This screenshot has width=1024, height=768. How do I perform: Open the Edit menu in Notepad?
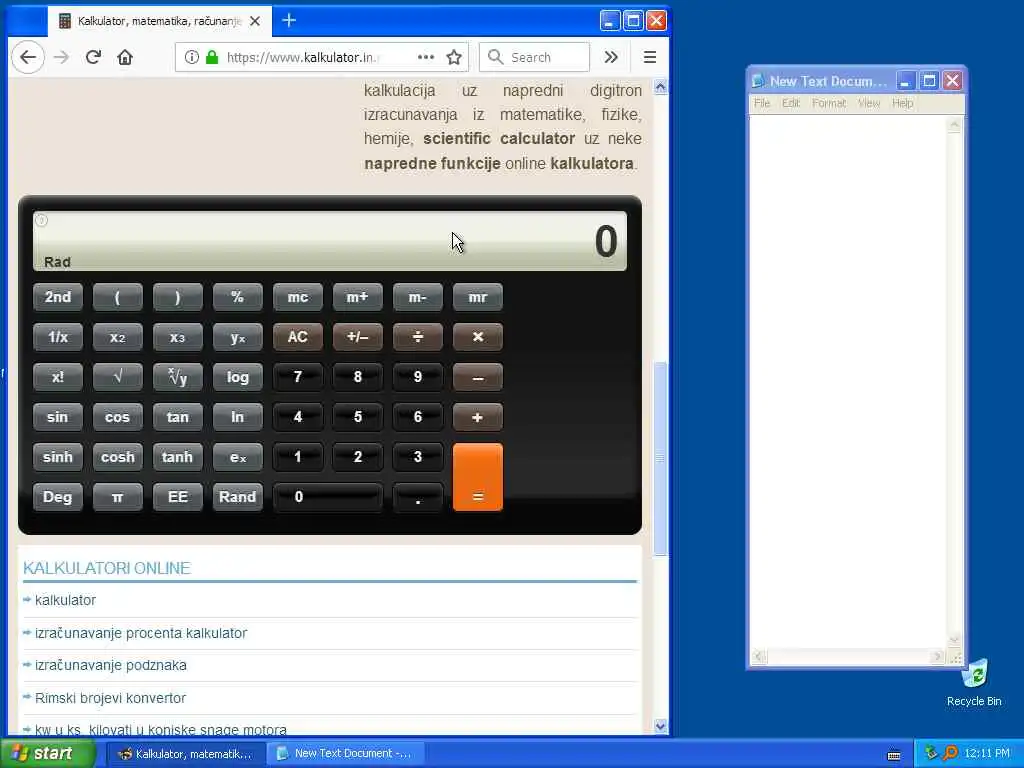coord(791,103)
